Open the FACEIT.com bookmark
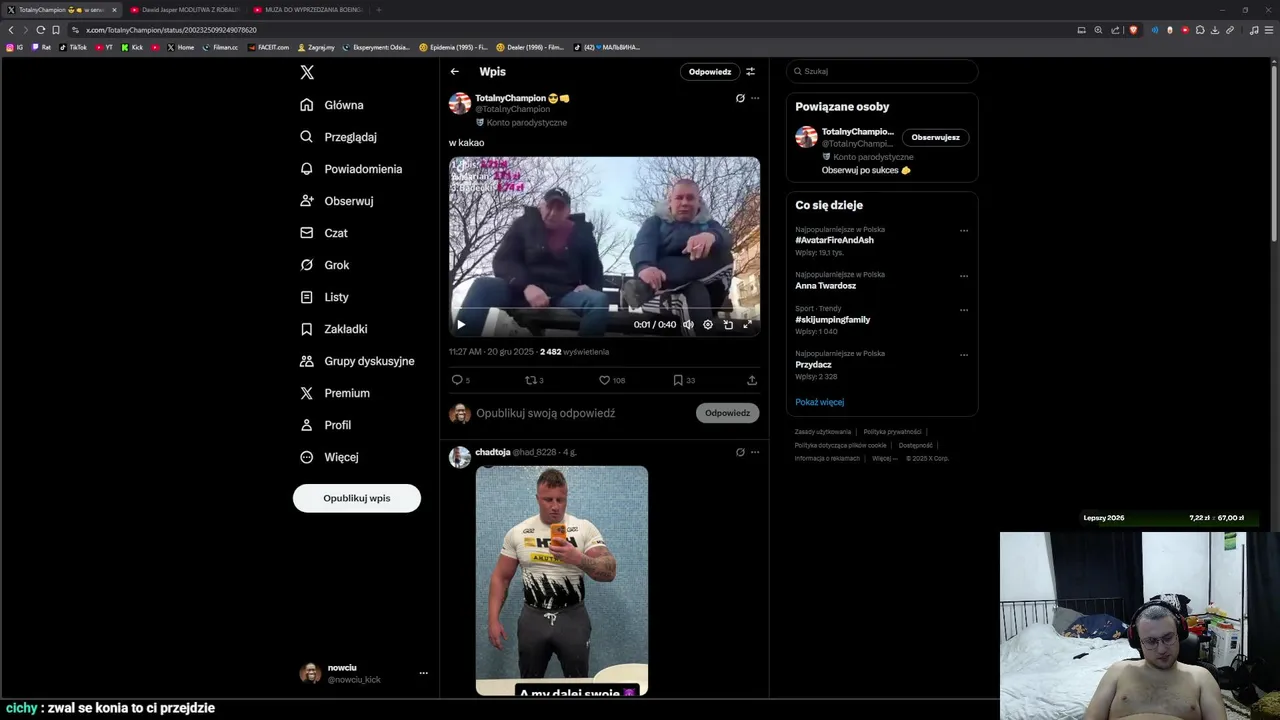1280x720 pixels. 267,47
